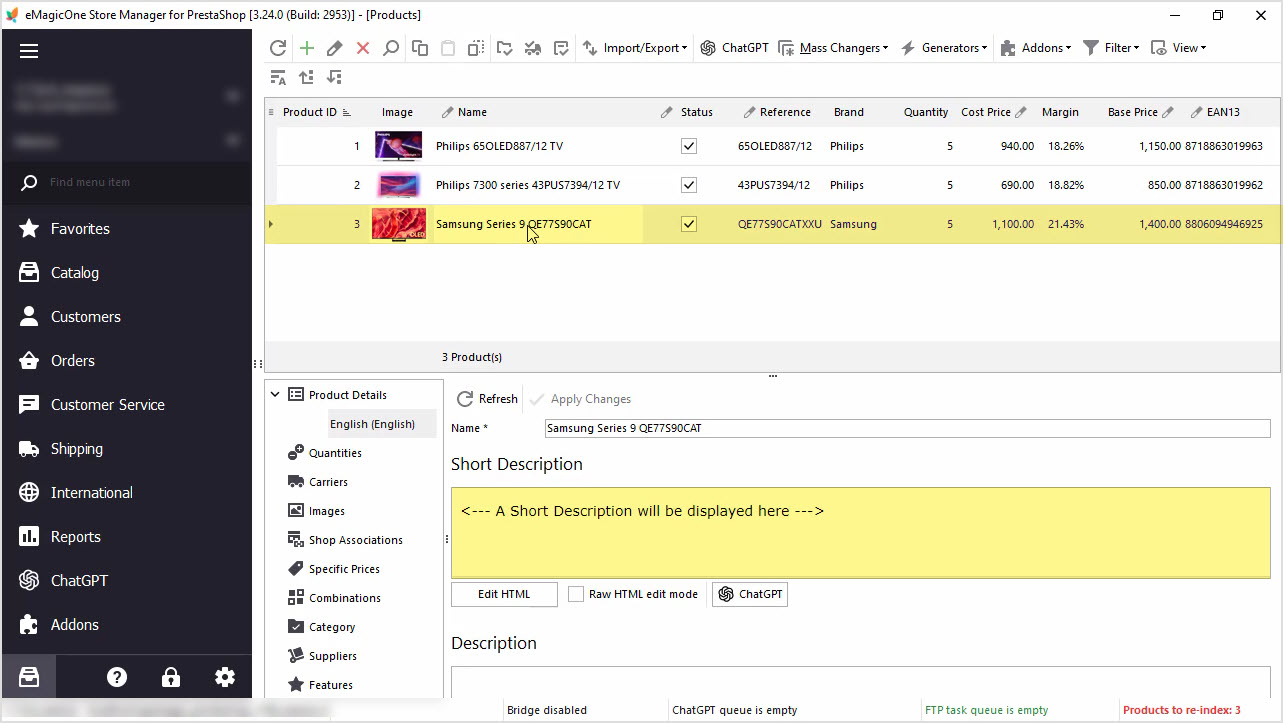The height and width of the screenshot is (723, 1283).
Task: Open settings gear in sidebar footer
Action: click(225, 677)
